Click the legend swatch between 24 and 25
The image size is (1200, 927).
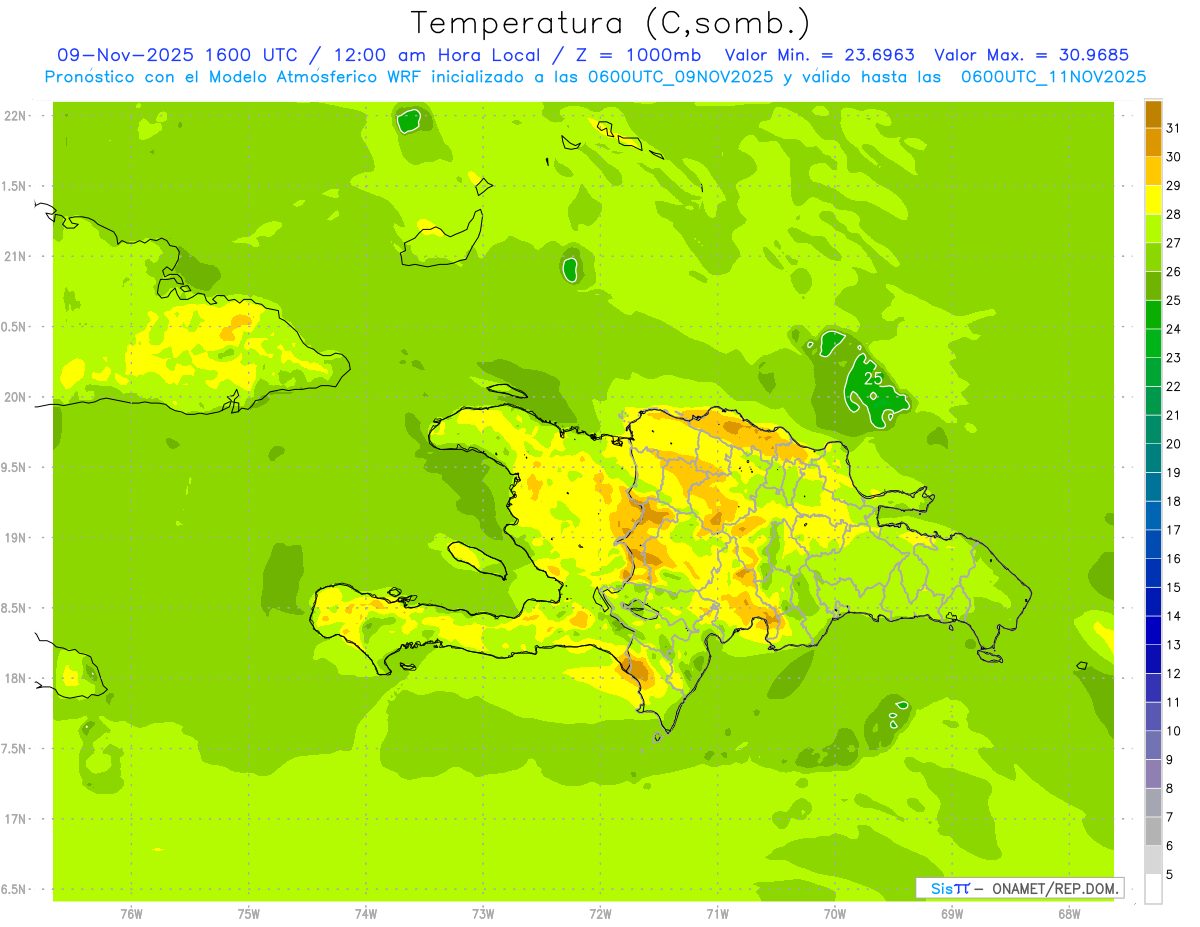coord(1153,315)
